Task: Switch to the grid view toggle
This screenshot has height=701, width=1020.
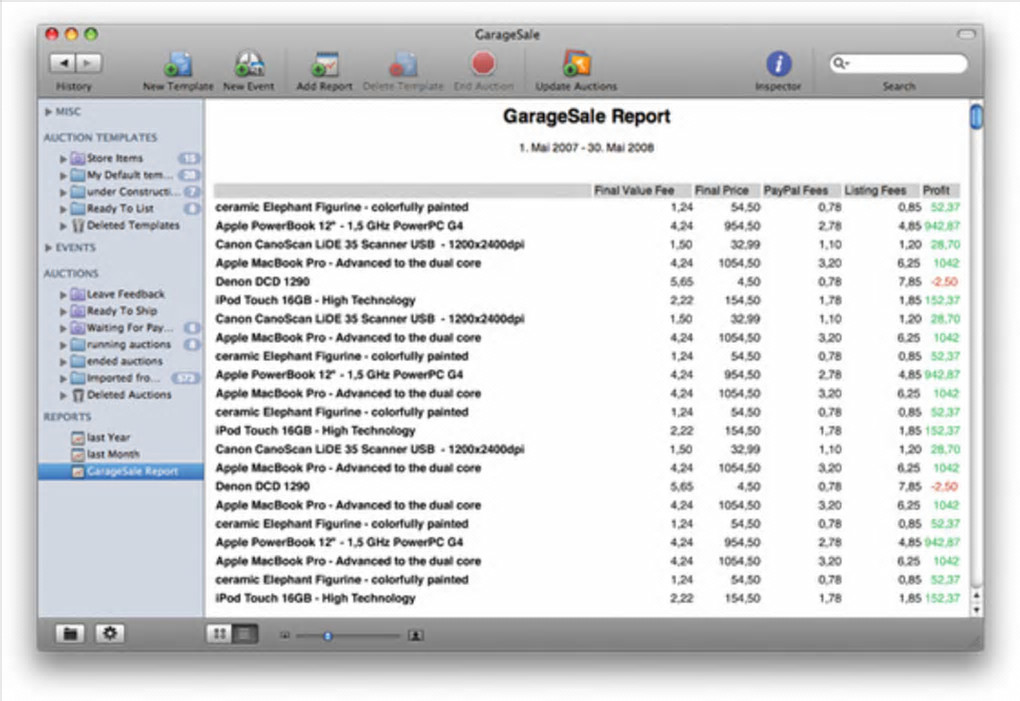Action: (218, 634)
